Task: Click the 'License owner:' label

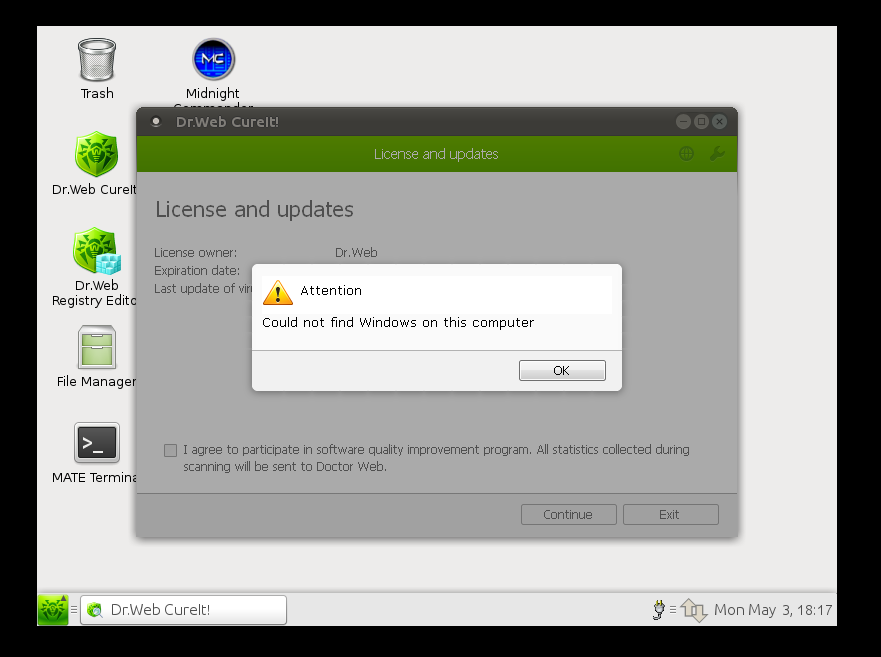Action: (x=196, y=252)
